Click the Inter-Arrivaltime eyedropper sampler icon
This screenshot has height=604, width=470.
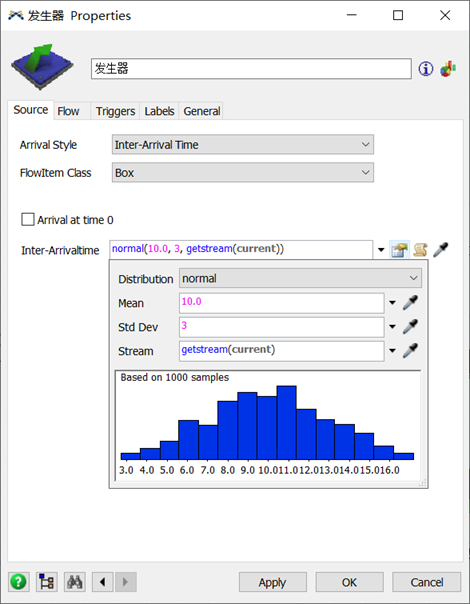point(441,250)
